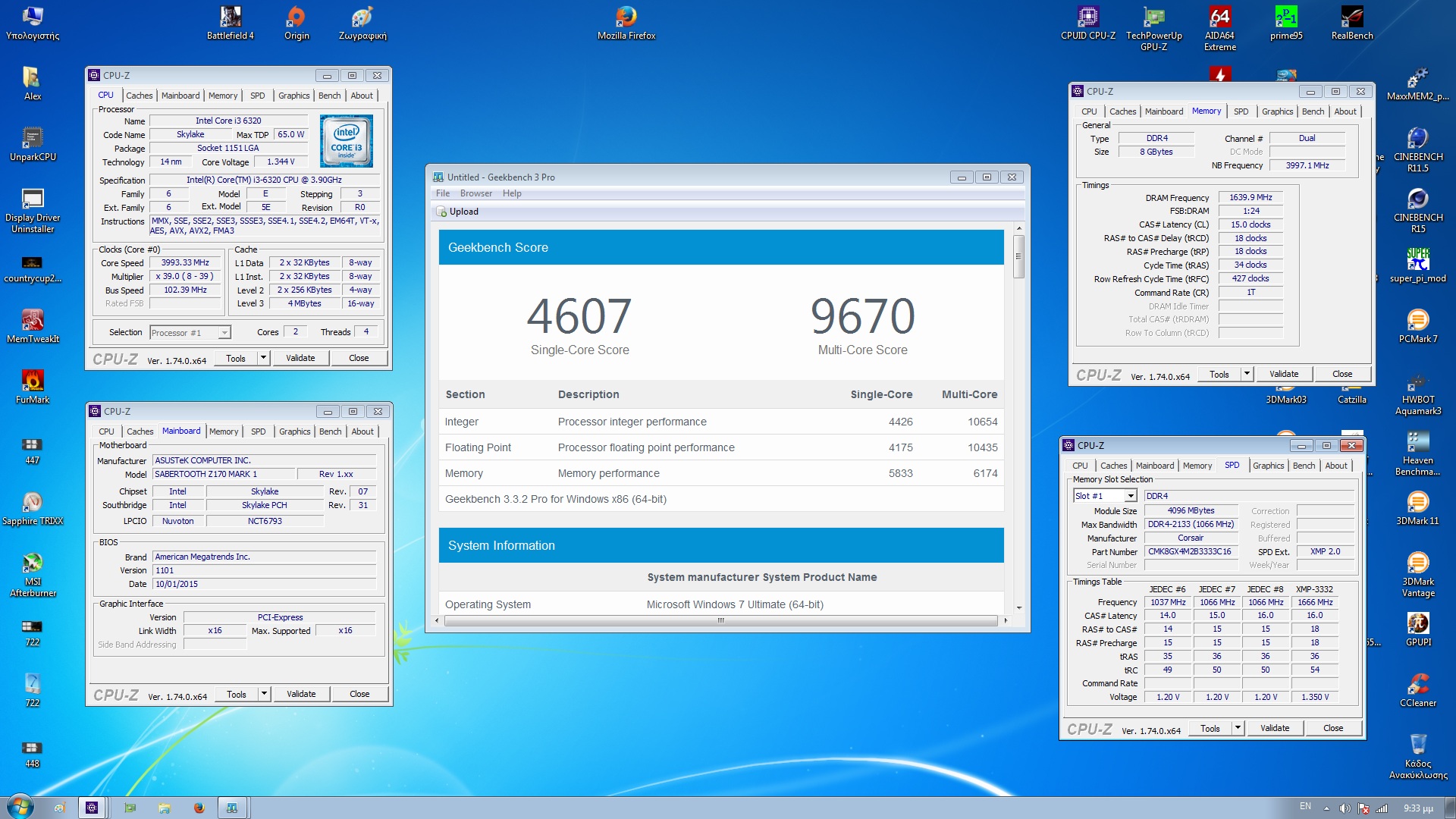Click Geekbench scroll down arrow
The width and height of the screenshot is (1456, 819).
pos(1018,607)
